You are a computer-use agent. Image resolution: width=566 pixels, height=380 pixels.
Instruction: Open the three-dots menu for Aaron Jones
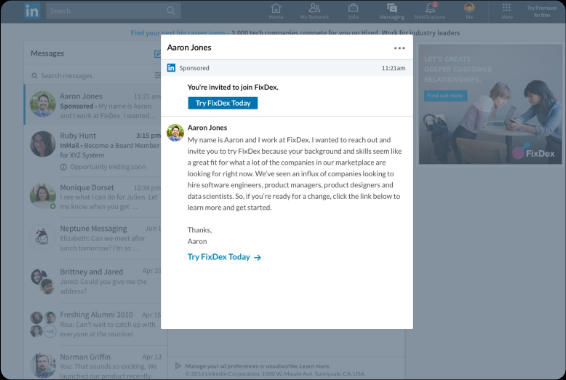pyautogui.click(x=399, y=48)
